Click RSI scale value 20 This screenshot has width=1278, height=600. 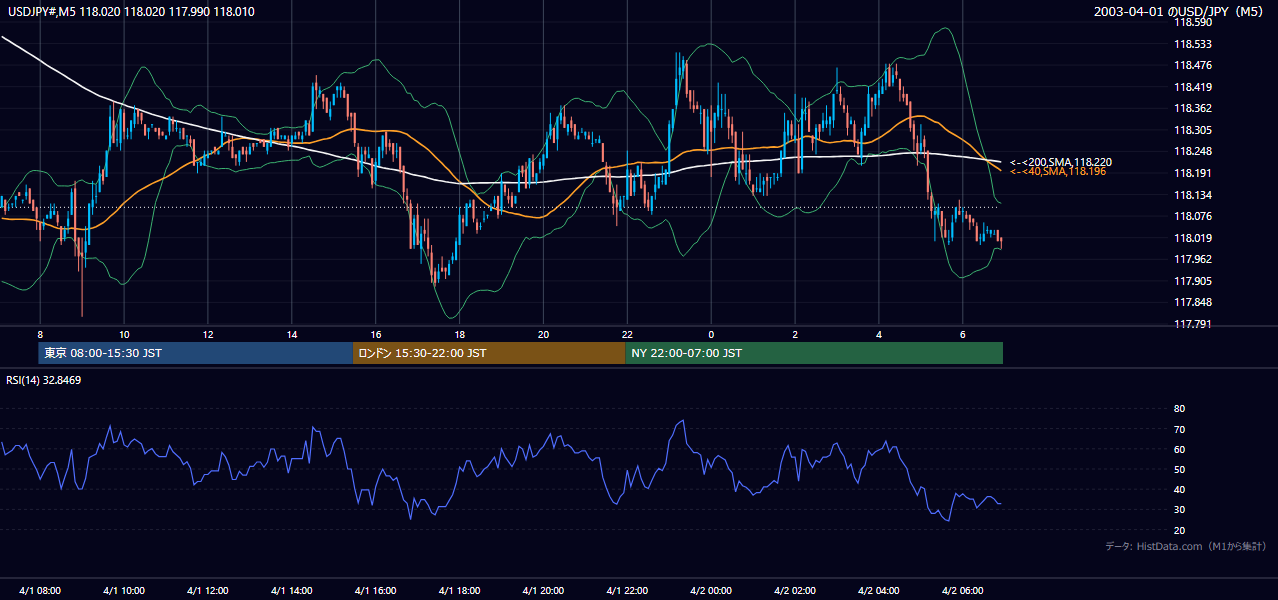1180,530
